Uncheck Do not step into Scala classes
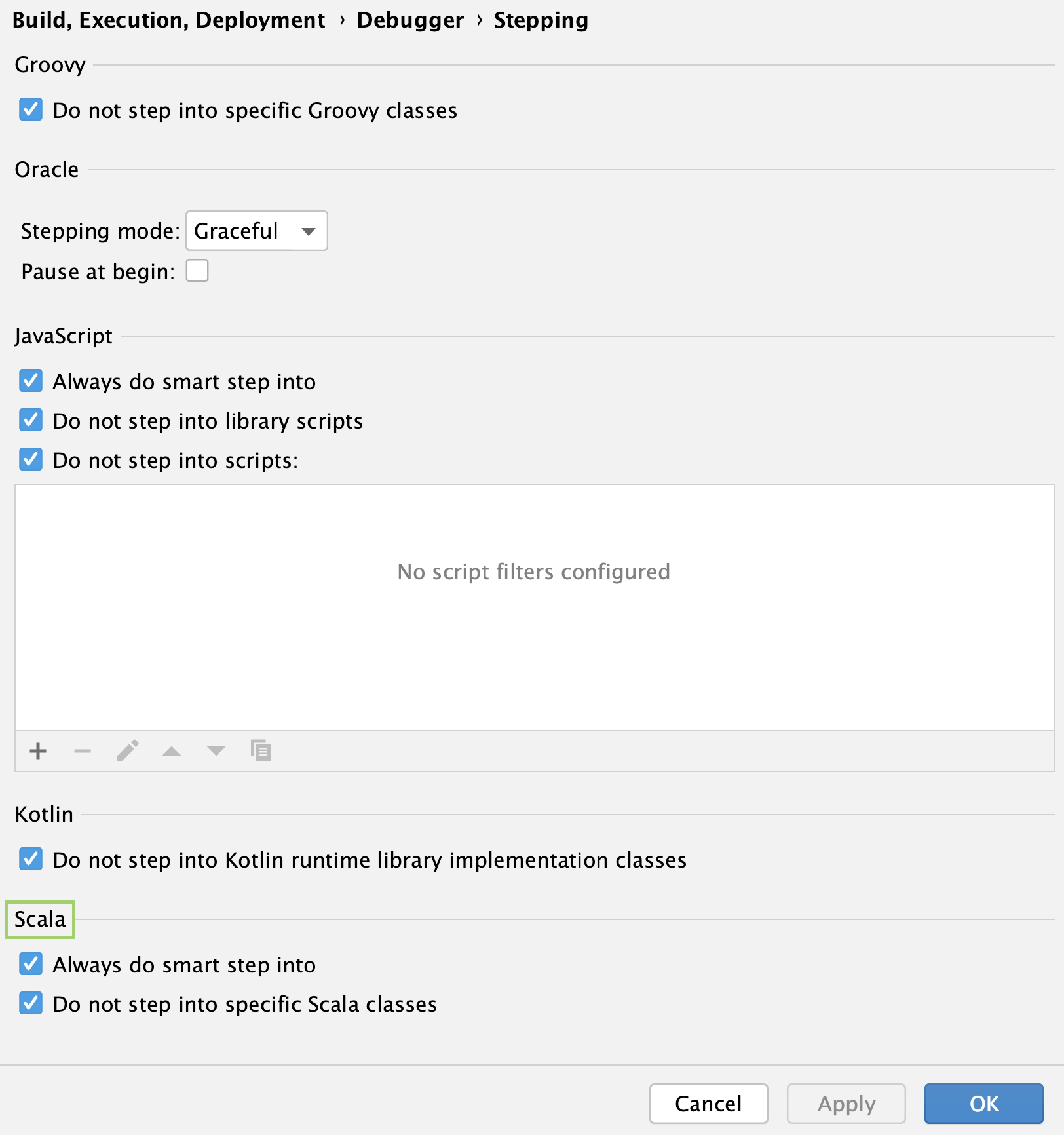 pos(31,1003)
